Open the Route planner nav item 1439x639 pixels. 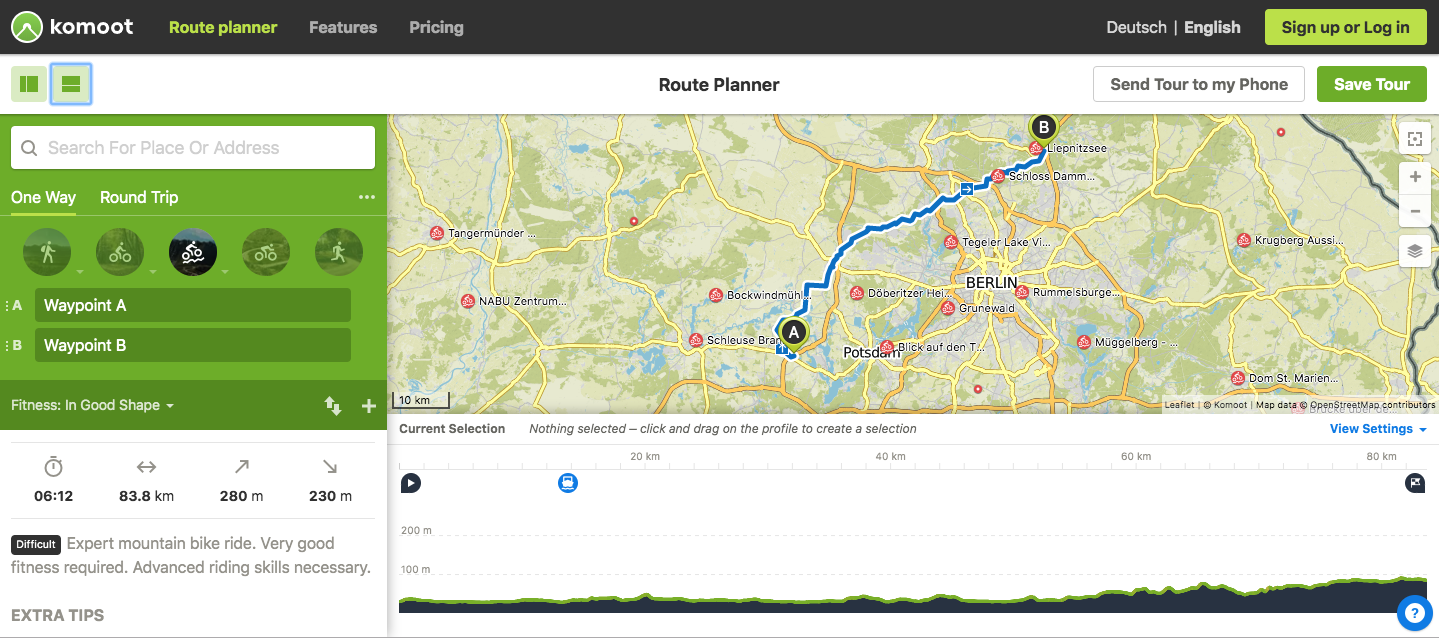click(x=223, y=27)
